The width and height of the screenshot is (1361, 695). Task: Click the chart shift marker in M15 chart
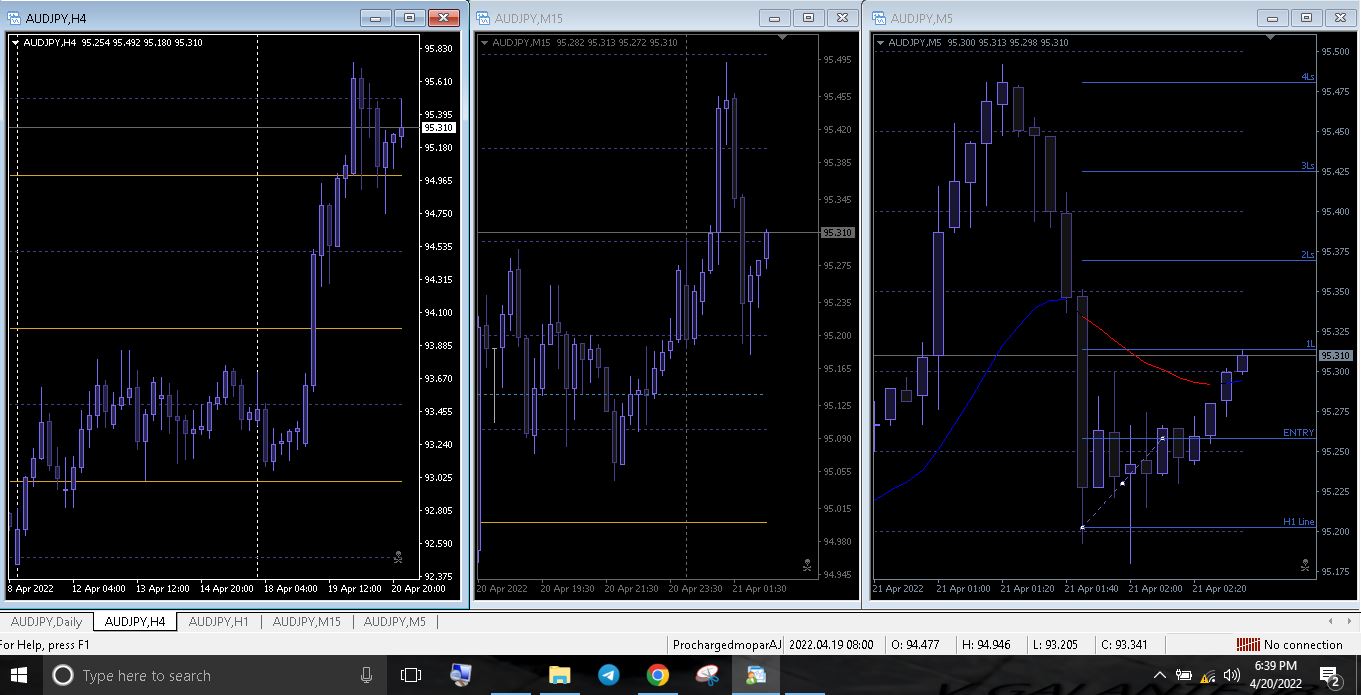point(782,38)
